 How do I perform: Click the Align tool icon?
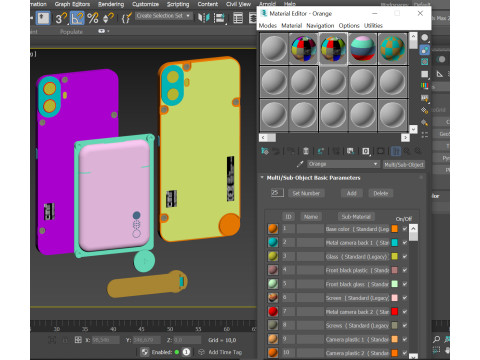219,18
